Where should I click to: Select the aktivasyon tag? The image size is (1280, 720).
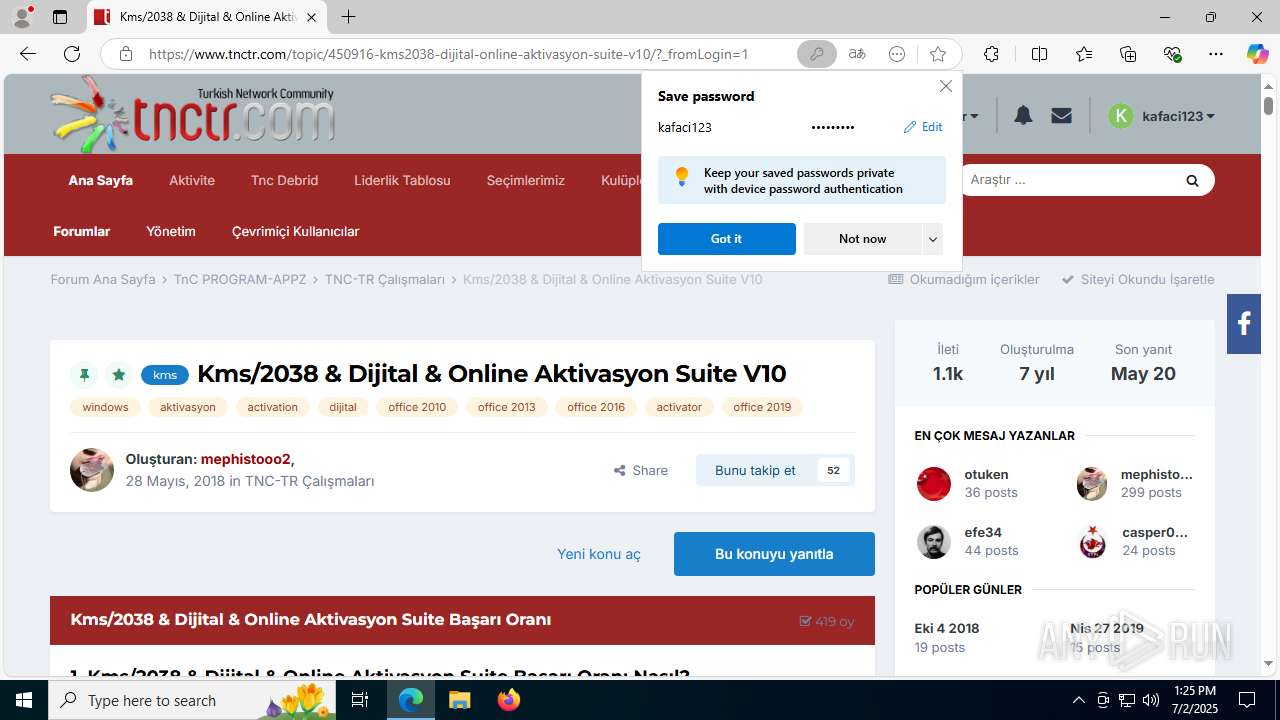188,407
